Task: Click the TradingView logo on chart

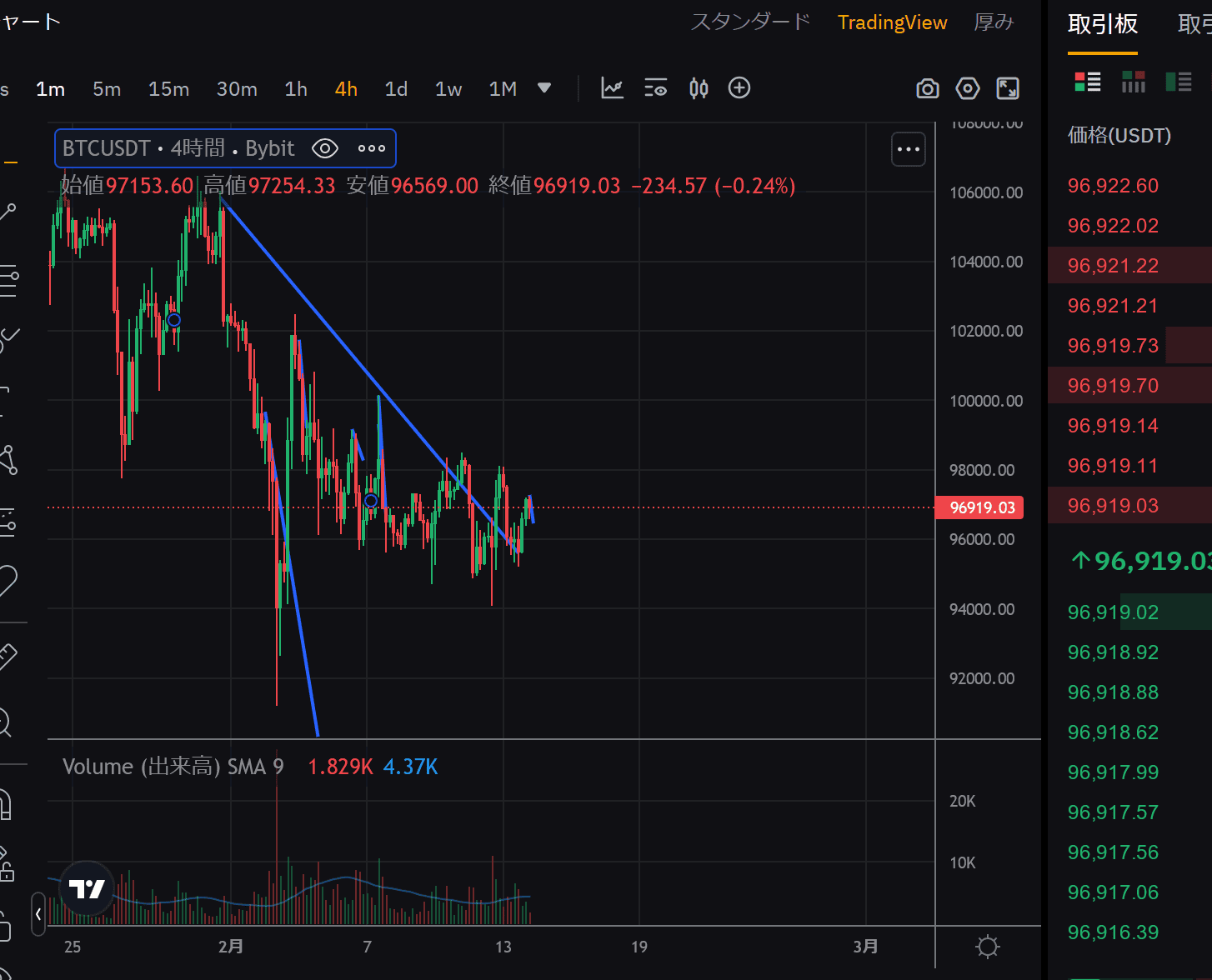Action: pyautogui.click(x=87, y=889)
